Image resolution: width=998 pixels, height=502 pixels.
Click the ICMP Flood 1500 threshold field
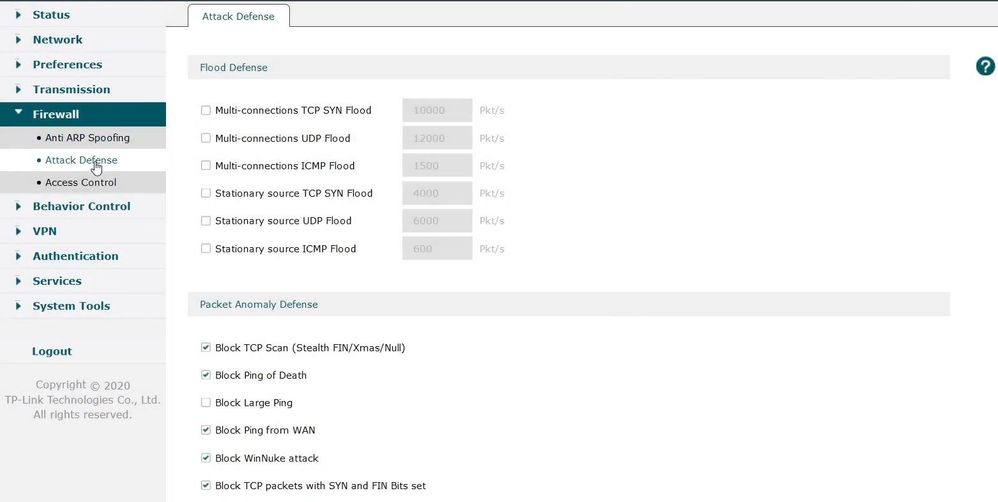(437, 165)
